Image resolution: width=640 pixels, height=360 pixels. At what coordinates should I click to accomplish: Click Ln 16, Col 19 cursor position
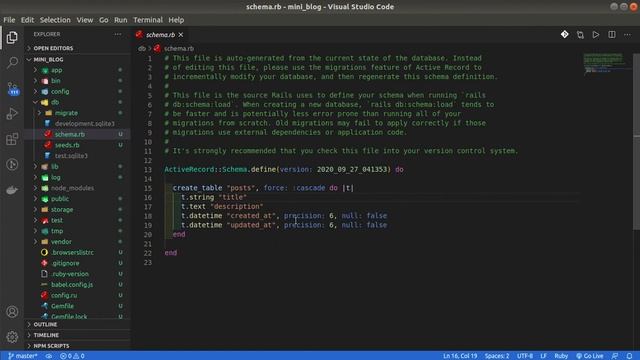460,356
